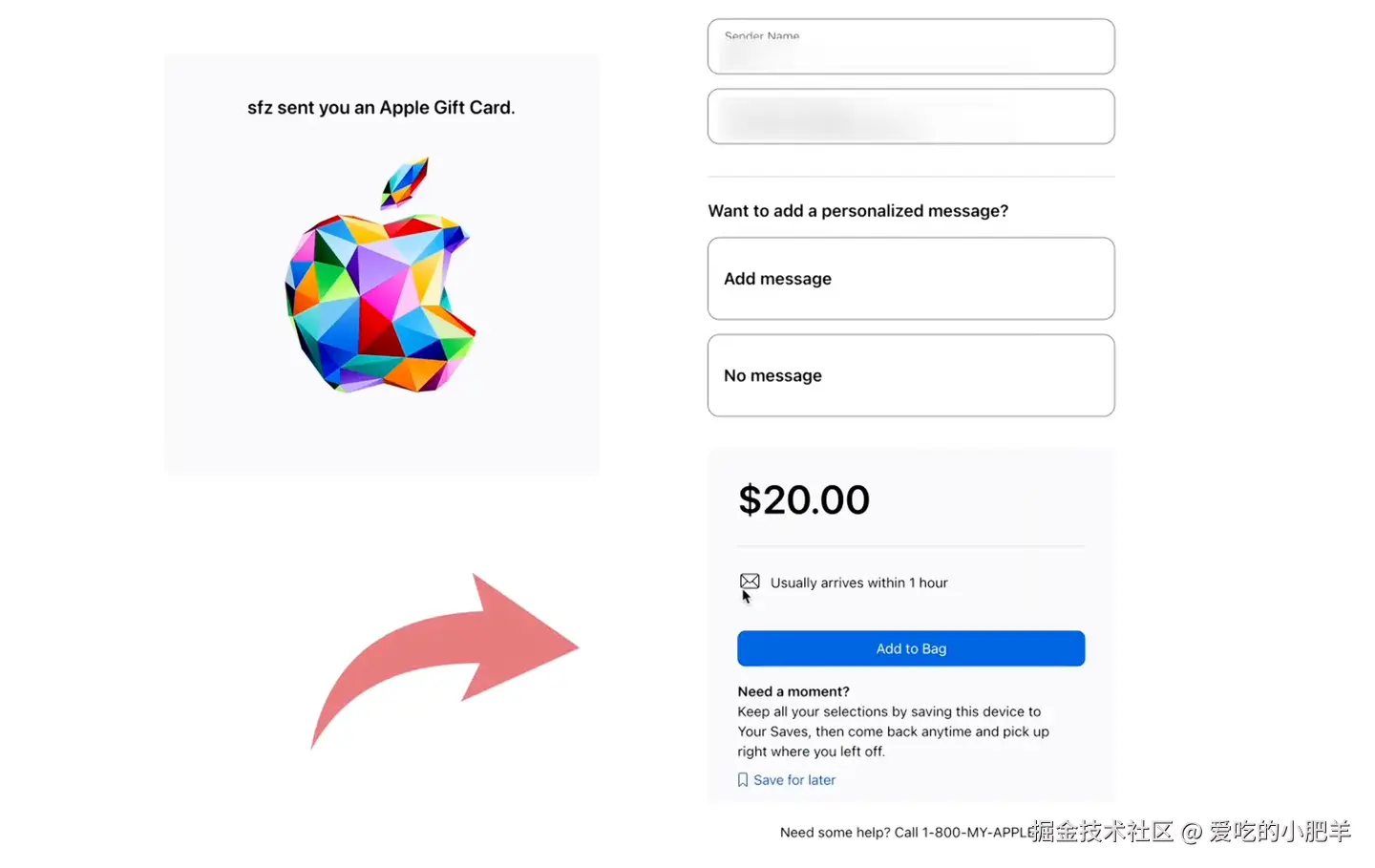Click the blurred field below Sender Name
The height and width of the screenshot is (868, 1375).
pos(911,116)
